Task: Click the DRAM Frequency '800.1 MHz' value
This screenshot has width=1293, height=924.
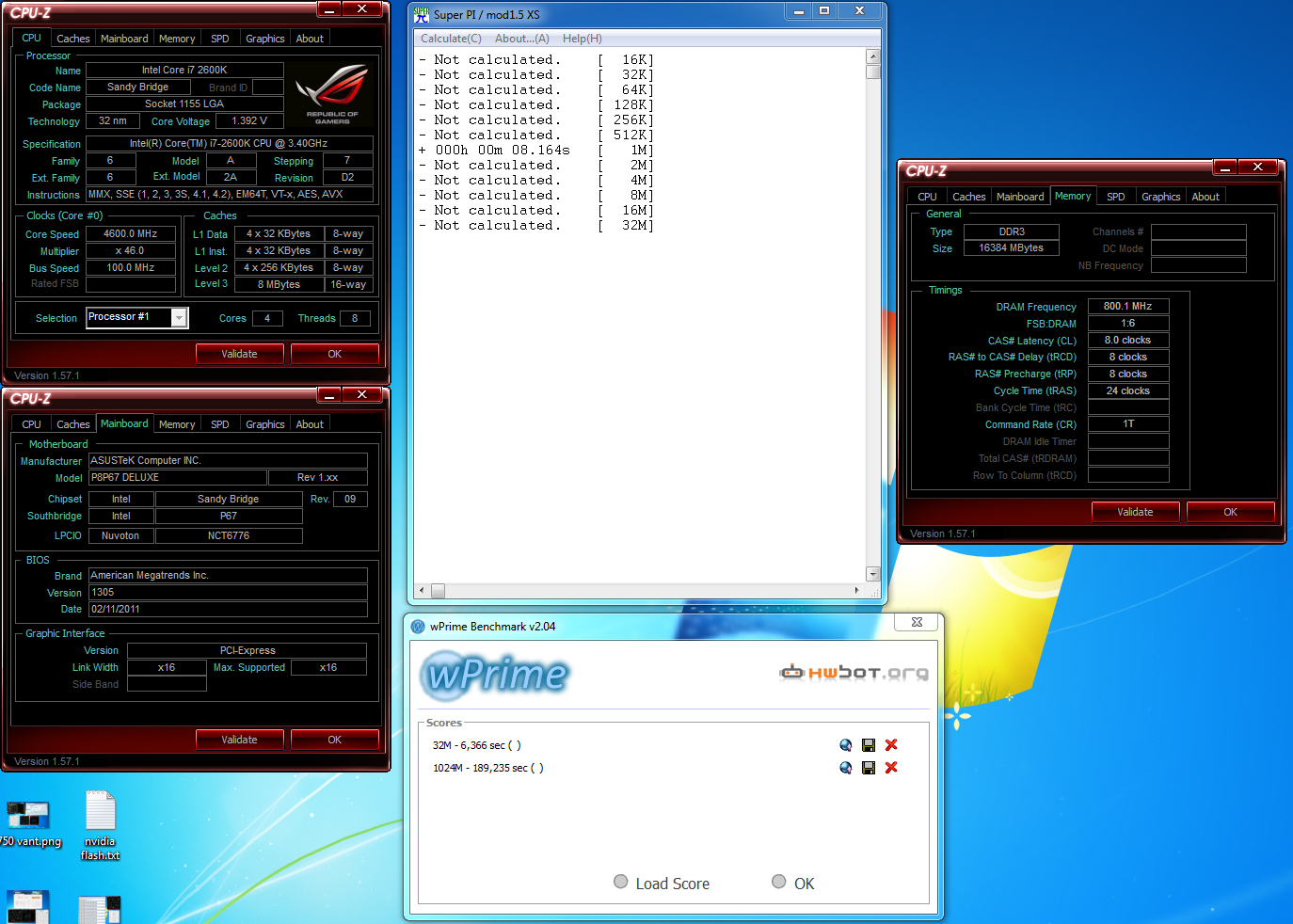Action: (x=1128, y=306)
